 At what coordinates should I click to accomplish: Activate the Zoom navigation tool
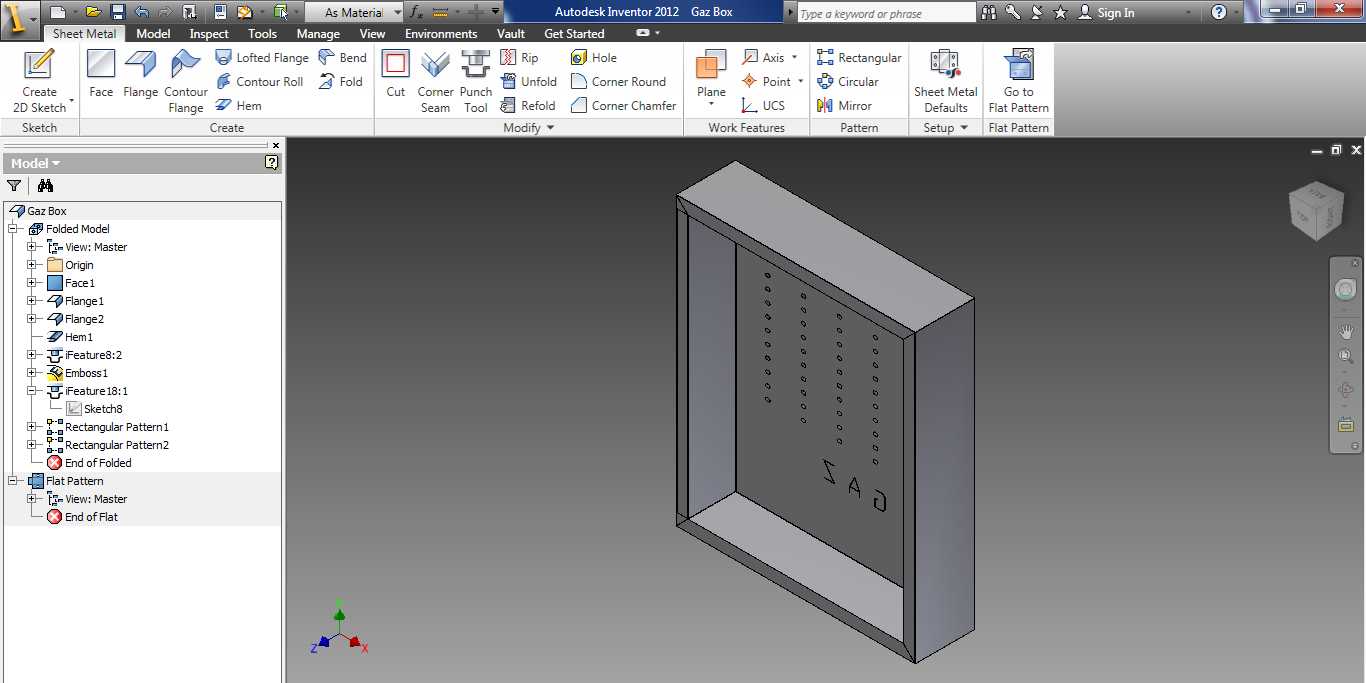tap(1346, 357)
